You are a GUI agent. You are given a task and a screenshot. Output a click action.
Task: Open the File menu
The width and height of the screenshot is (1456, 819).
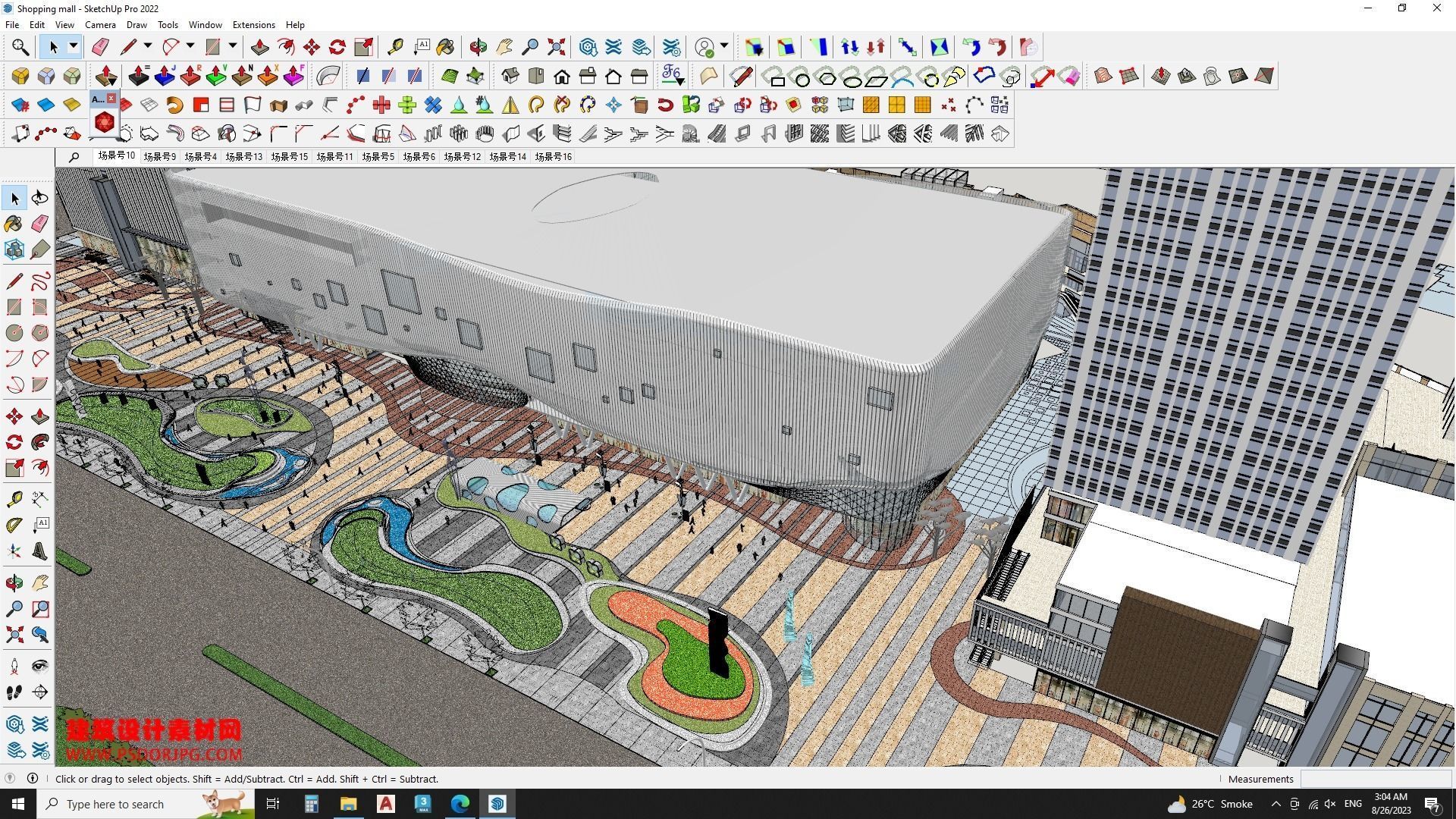[12, 25]
